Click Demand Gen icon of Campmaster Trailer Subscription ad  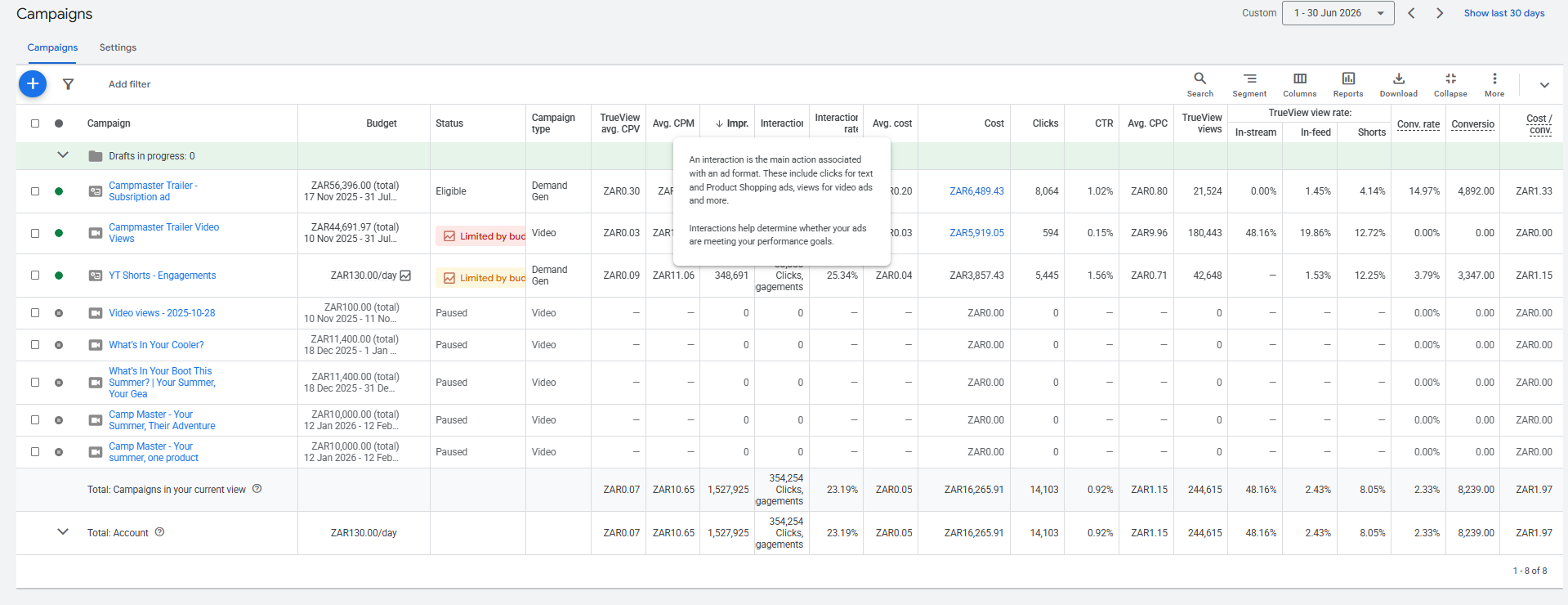coord(96,191)
